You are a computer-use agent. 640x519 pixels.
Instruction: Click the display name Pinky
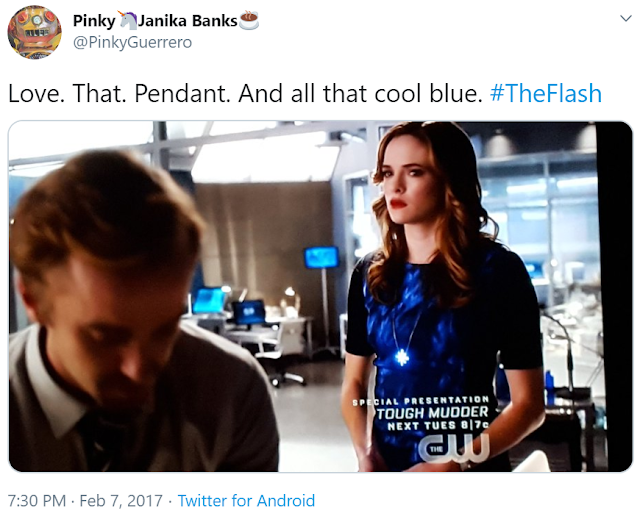point(94,21)
